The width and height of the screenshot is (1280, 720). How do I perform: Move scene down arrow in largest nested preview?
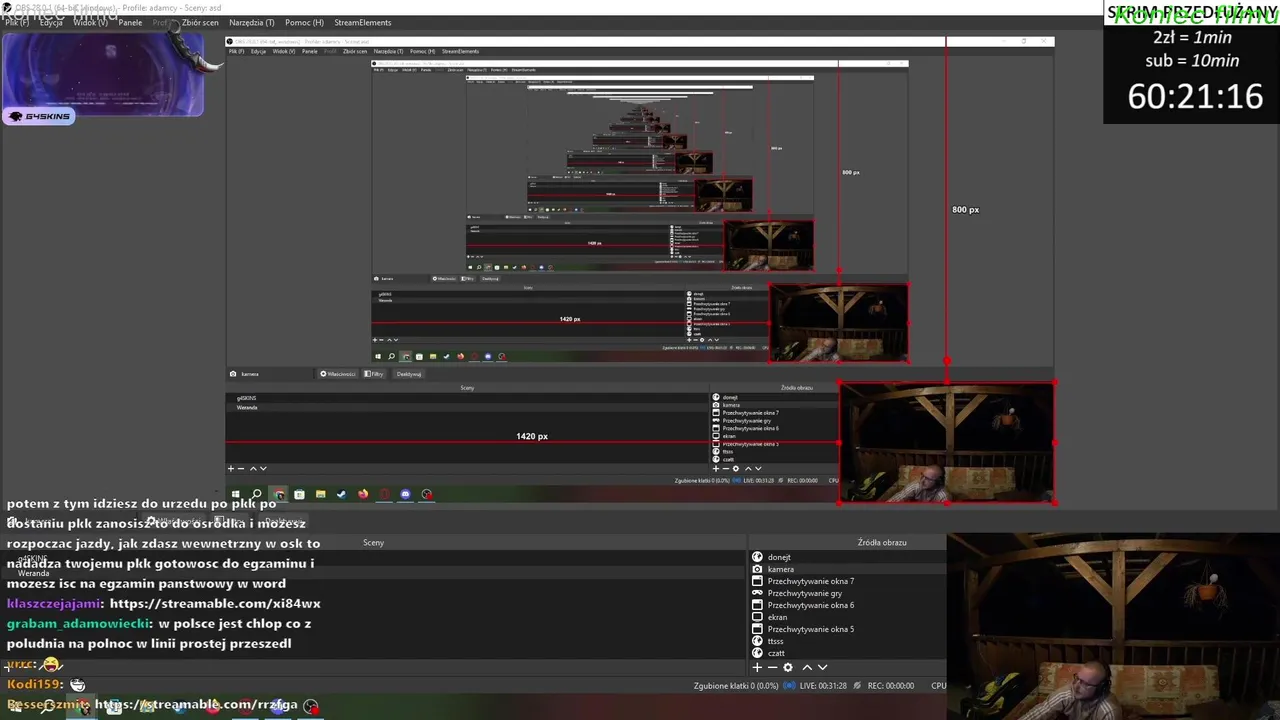[263, 468]
